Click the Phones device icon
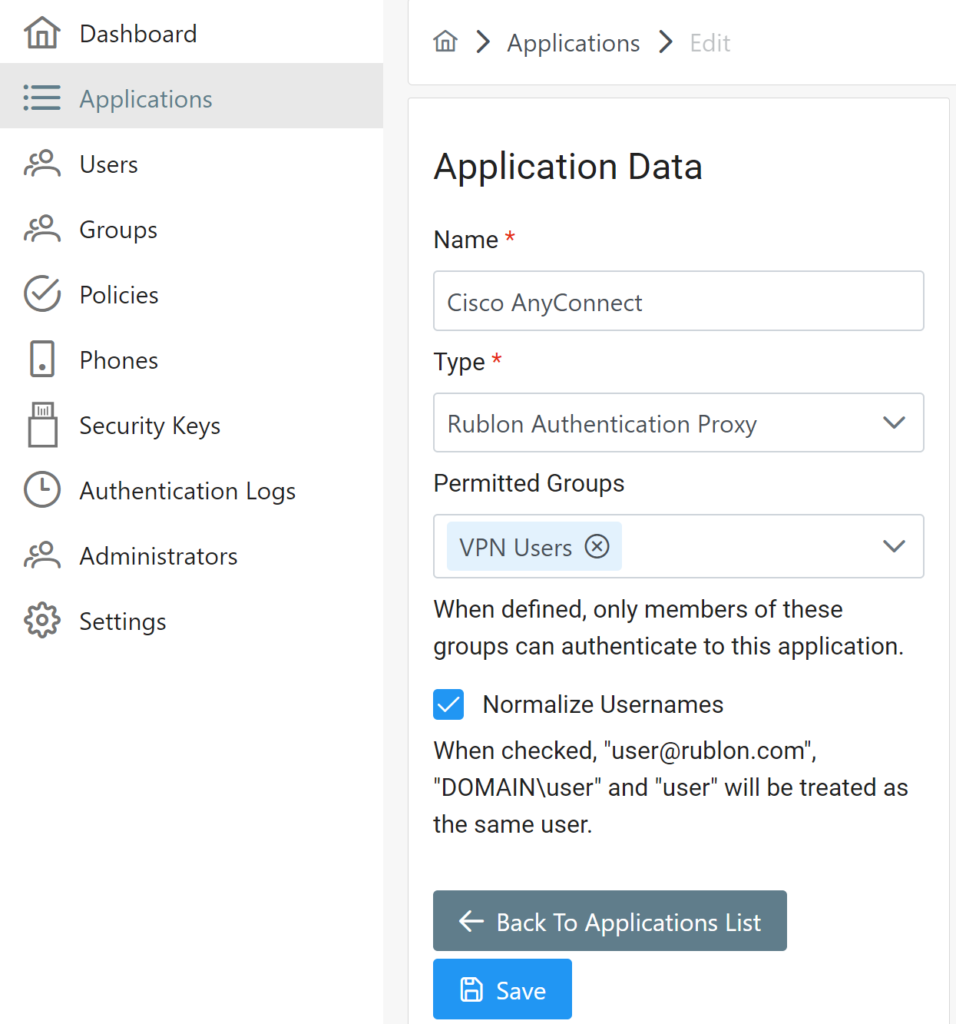 (42, 360)
